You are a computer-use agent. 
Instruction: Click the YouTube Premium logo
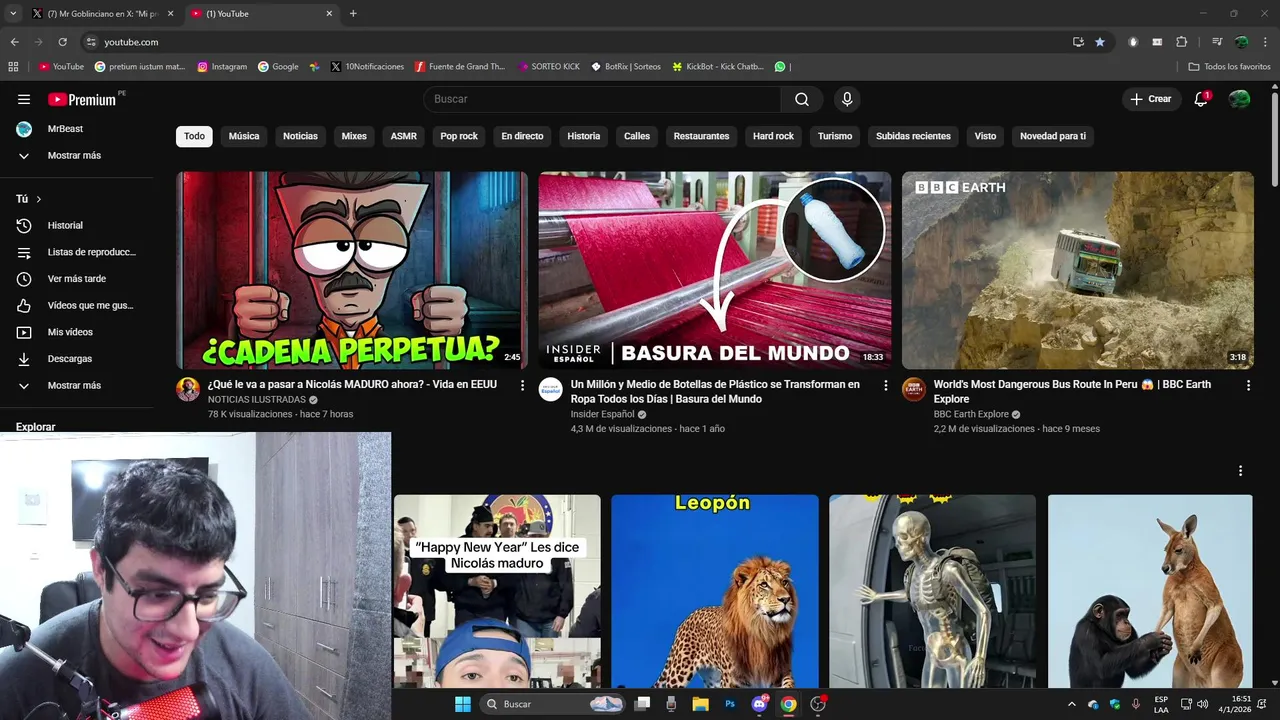(82, 99)
